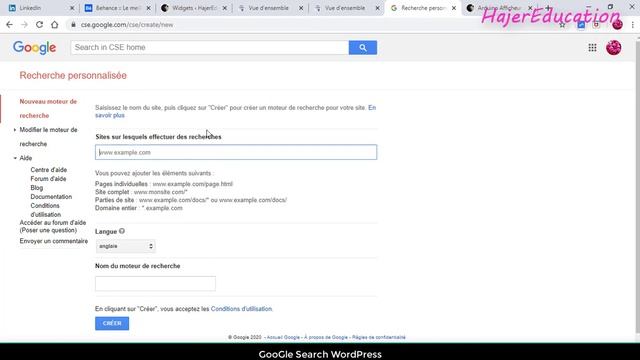This screenshot has width=640, height=360.
Task: Open the Accueil Google footer link
Action: 283,338
